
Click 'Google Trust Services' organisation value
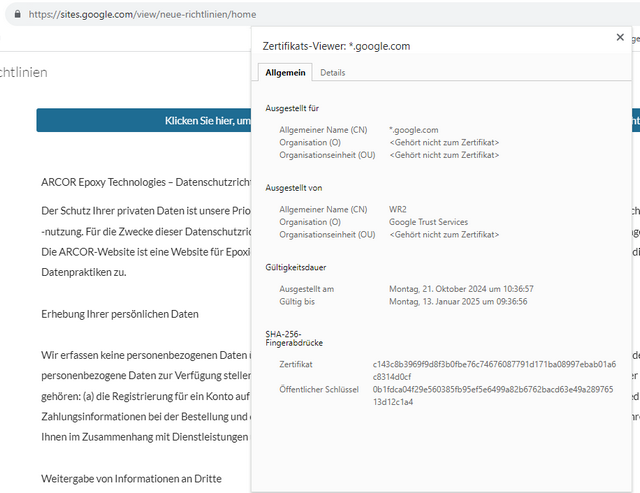coord(428,222)
